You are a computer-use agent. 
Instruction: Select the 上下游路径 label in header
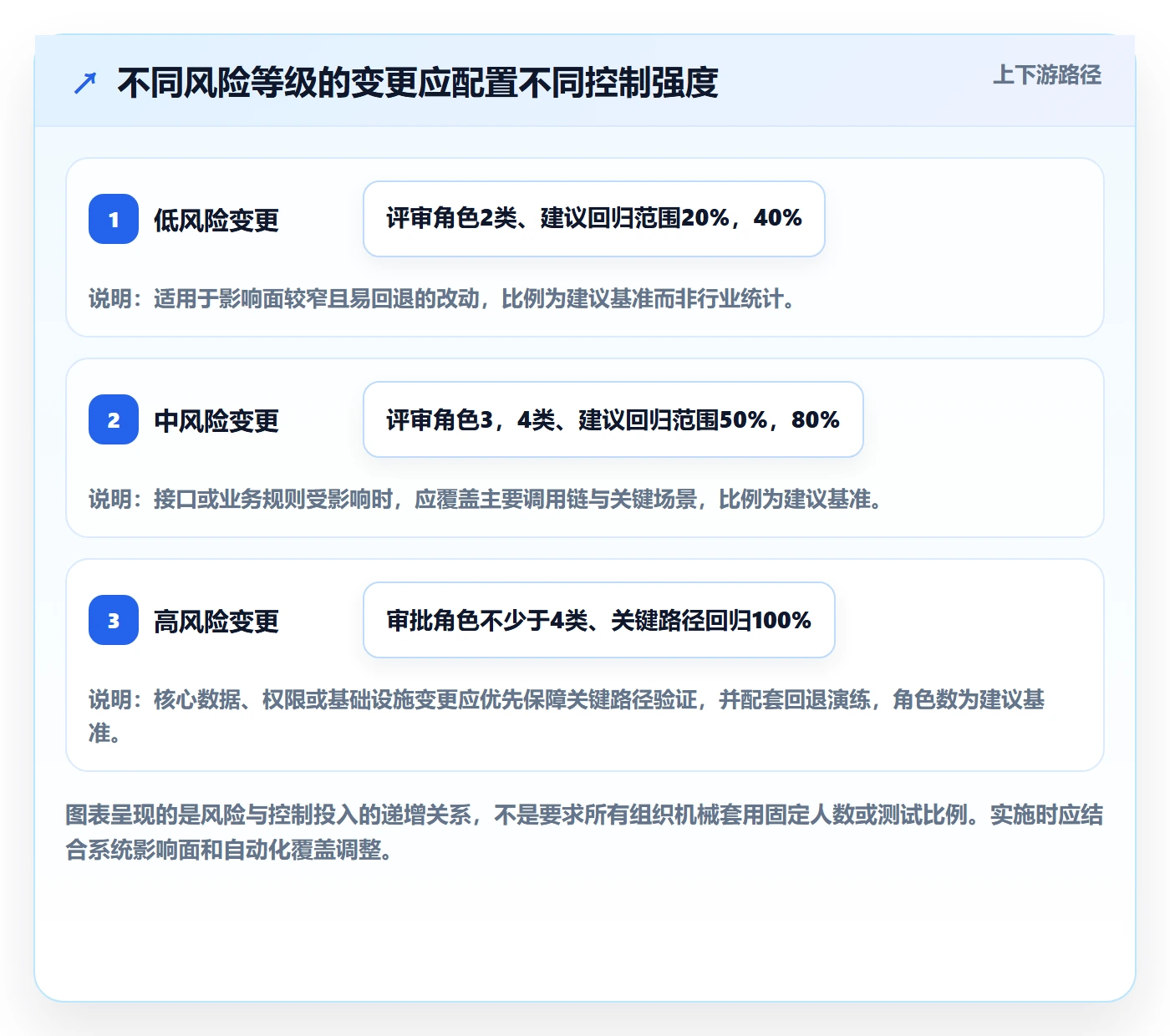point(1046,75)
